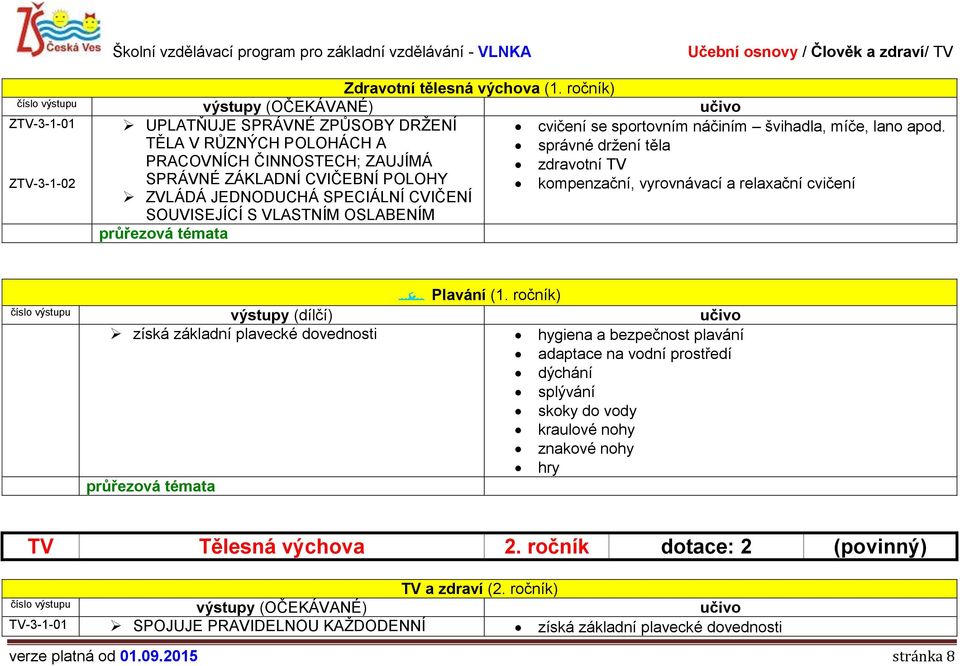Click the 'hygiena a bezpečnost plavání' bullet
Screen dimensions: 960x666
tap(640, 335)
